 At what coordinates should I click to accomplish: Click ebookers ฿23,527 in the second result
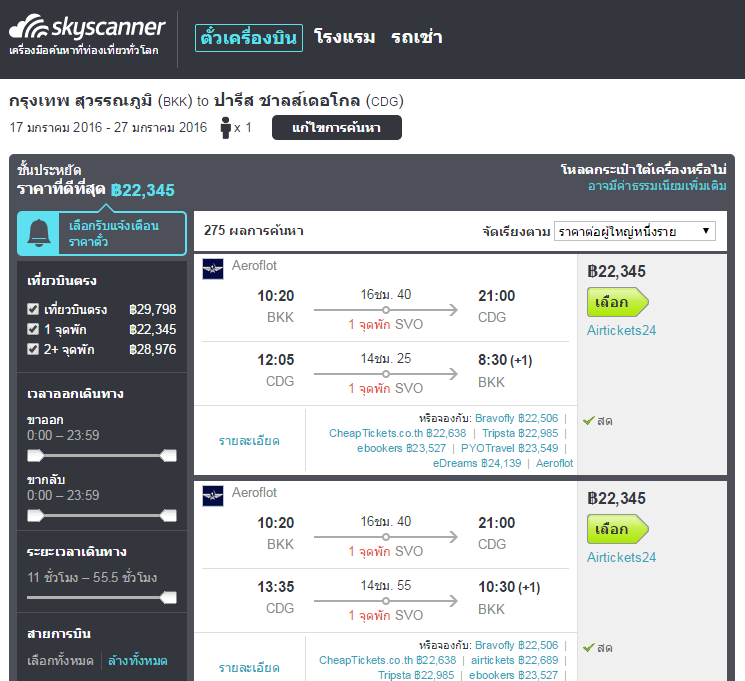pyautogui.click(x=514, y=675)
